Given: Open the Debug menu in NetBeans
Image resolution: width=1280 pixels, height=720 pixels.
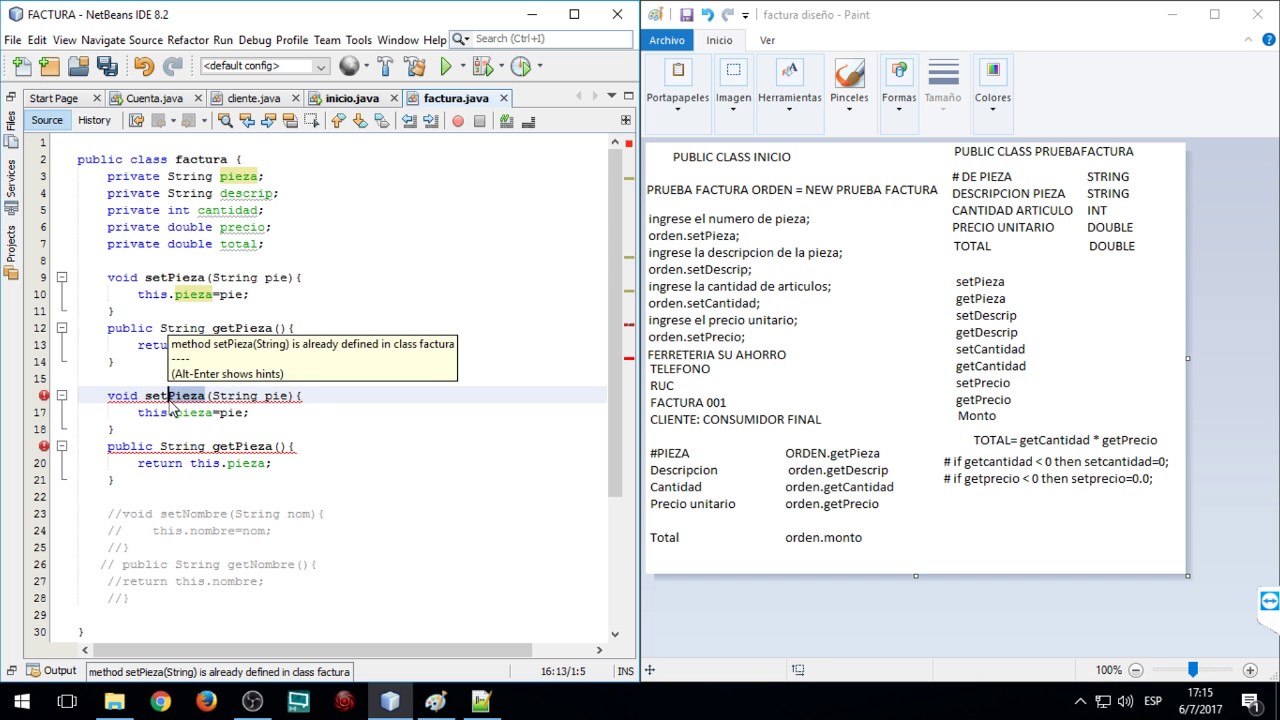Looking at the screenshot, I should point(255,40).
